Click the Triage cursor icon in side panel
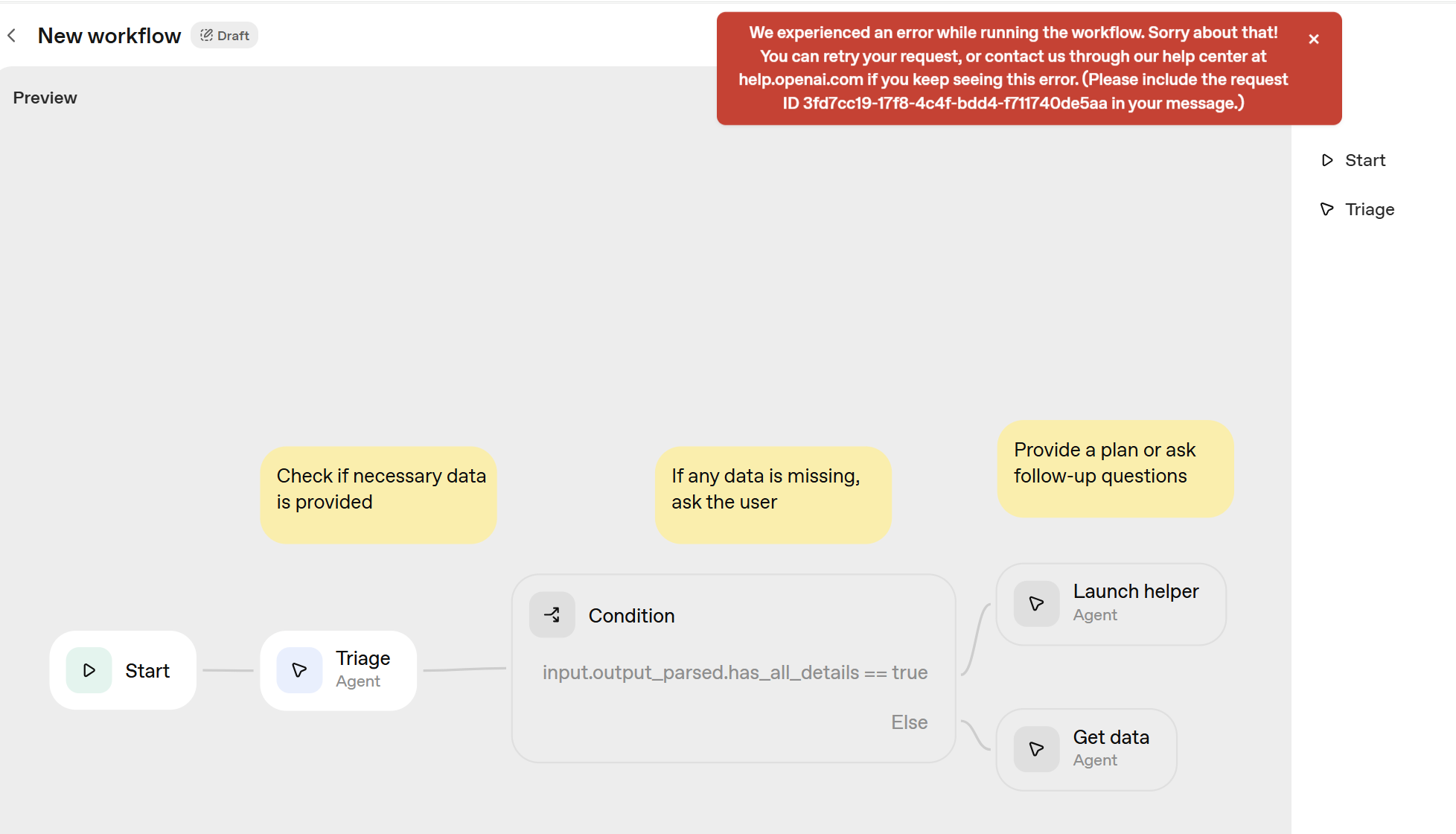 pos(1327,209)
